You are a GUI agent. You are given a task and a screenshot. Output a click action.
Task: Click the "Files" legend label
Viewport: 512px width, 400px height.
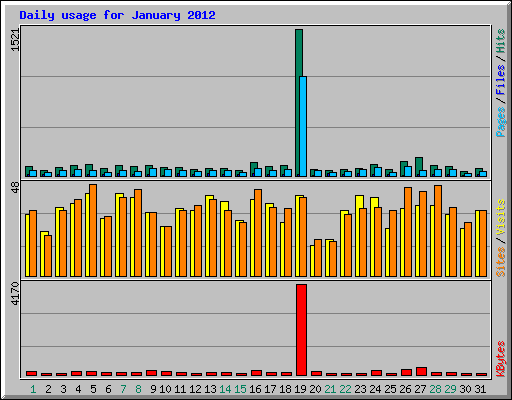[500, 79]
